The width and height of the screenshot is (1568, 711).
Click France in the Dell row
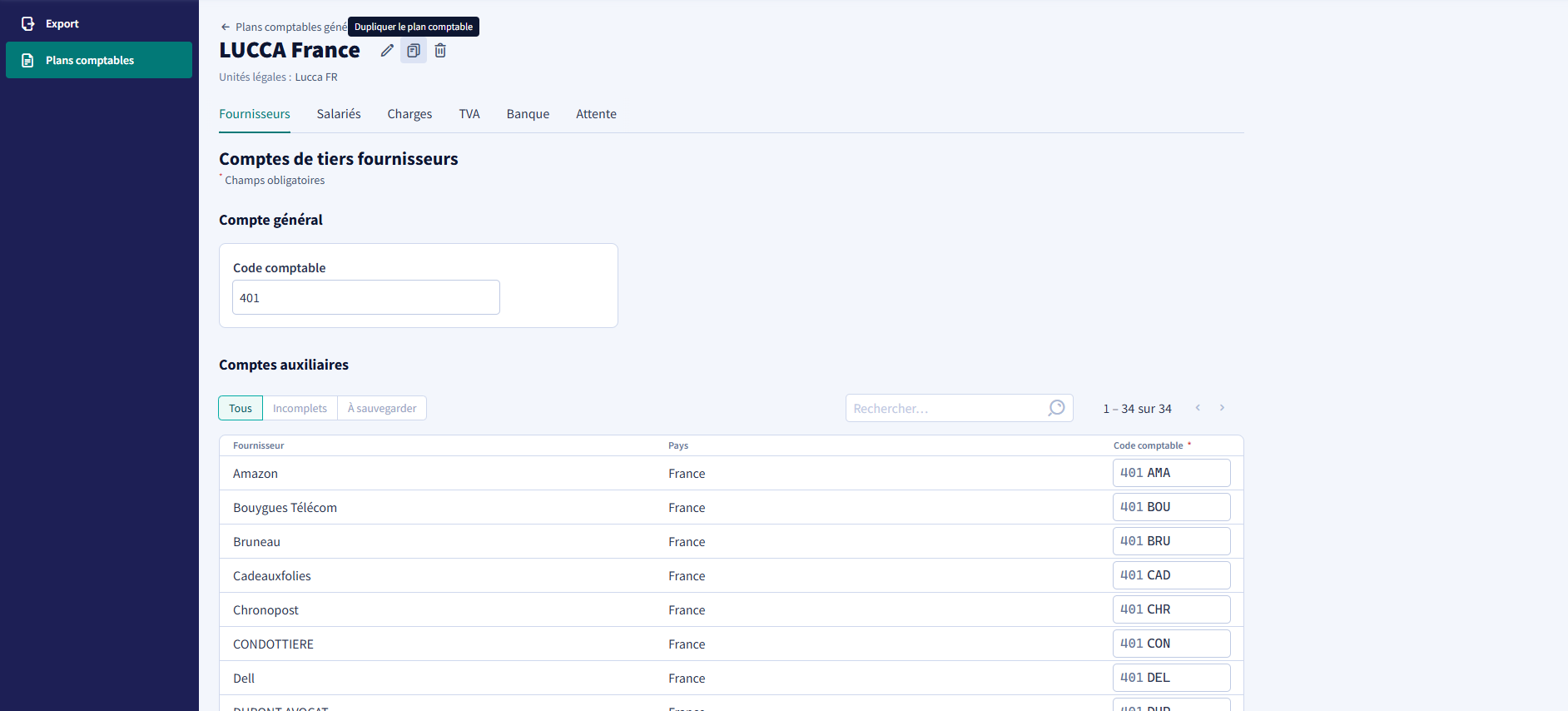pyautogui.click(x=687, y=679)
